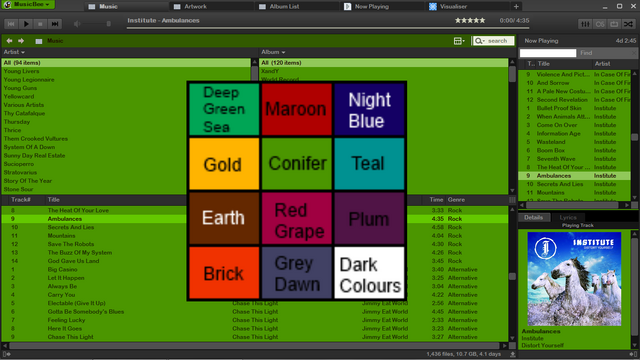Select 'All (120 items)' in Album list
The image size is (640, 360).
click(x=384, y=63)
